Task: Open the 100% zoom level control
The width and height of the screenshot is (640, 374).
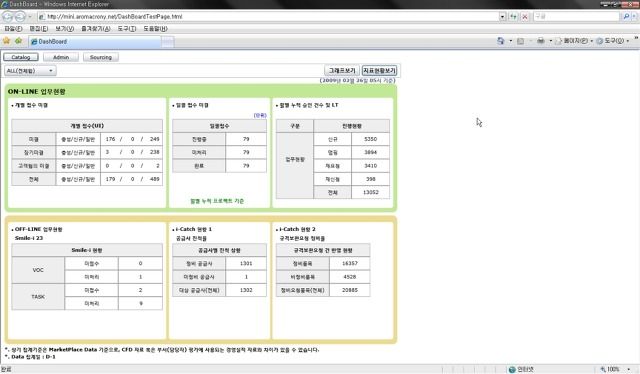Action: (615, 370)
